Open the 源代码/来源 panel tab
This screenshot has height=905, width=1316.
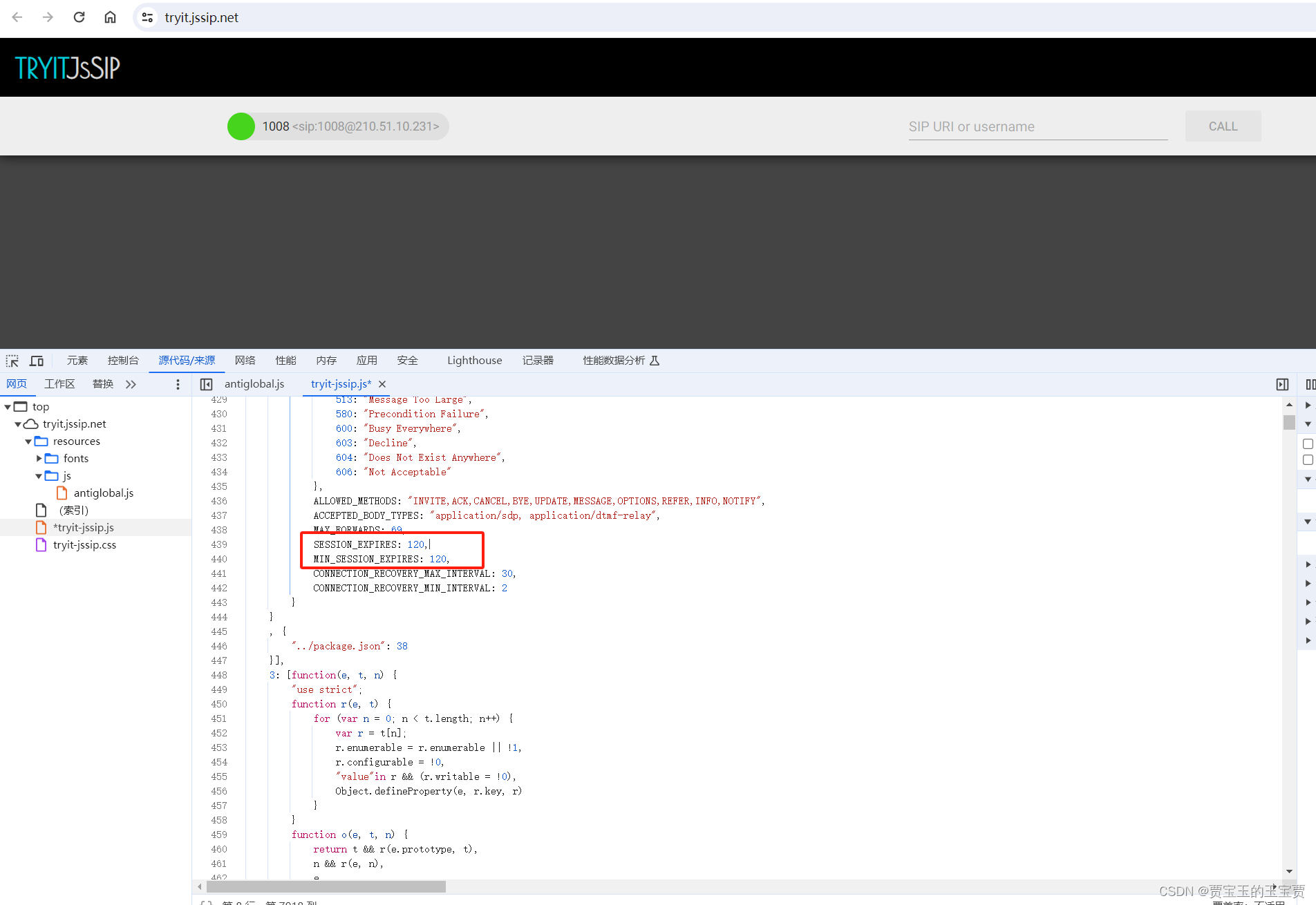click(x=187, y=361)
